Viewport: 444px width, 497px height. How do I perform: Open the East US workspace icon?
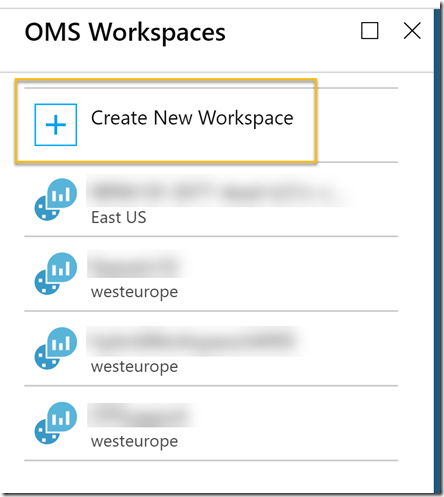(56, 199)
